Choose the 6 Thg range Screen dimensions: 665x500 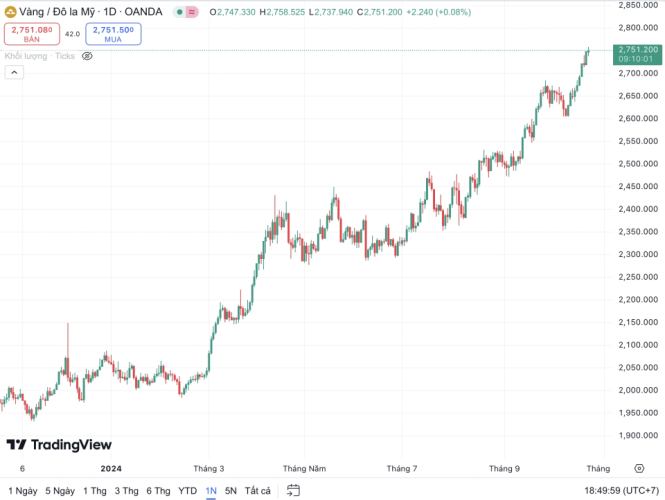158,491
